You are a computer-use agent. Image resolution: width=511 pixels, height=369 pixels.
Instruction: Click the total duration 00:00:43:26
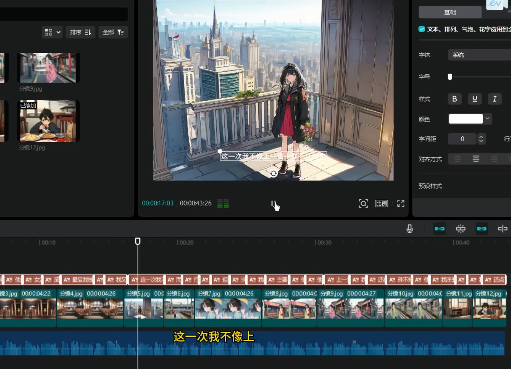(x=195, y=203)
